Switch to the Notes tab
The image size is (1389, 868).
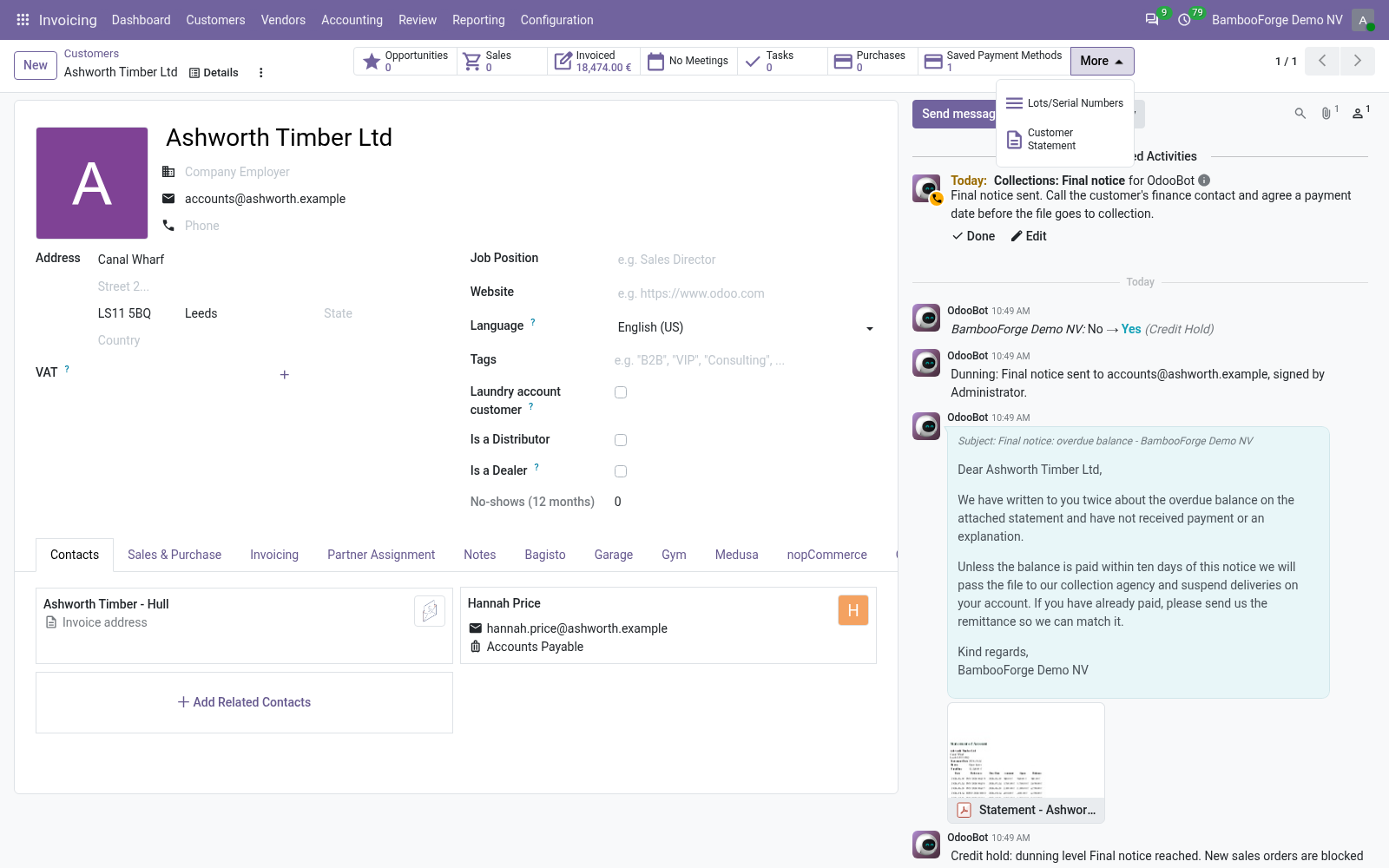point(480,555)
